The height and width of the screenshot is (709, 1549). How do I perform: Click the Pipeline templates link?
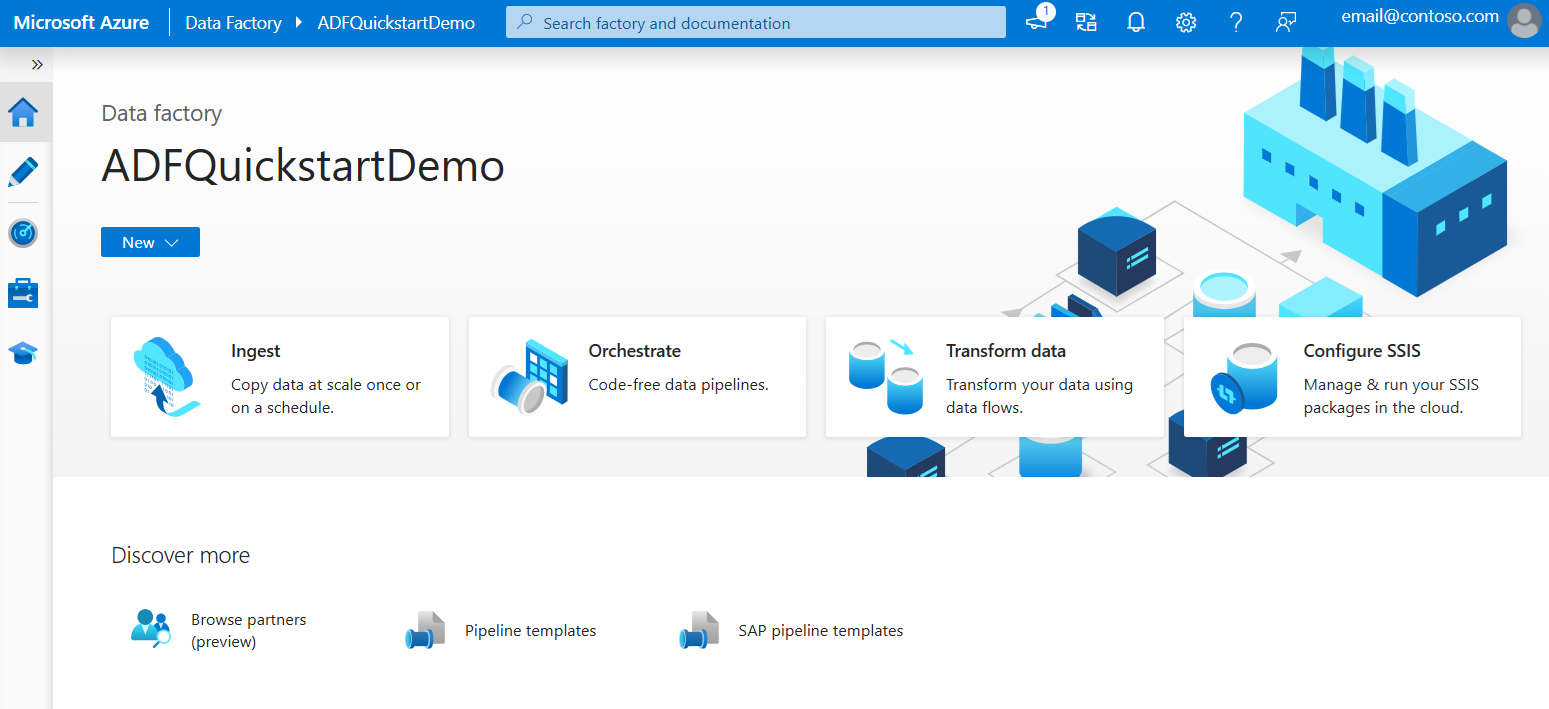pos(530,630)
